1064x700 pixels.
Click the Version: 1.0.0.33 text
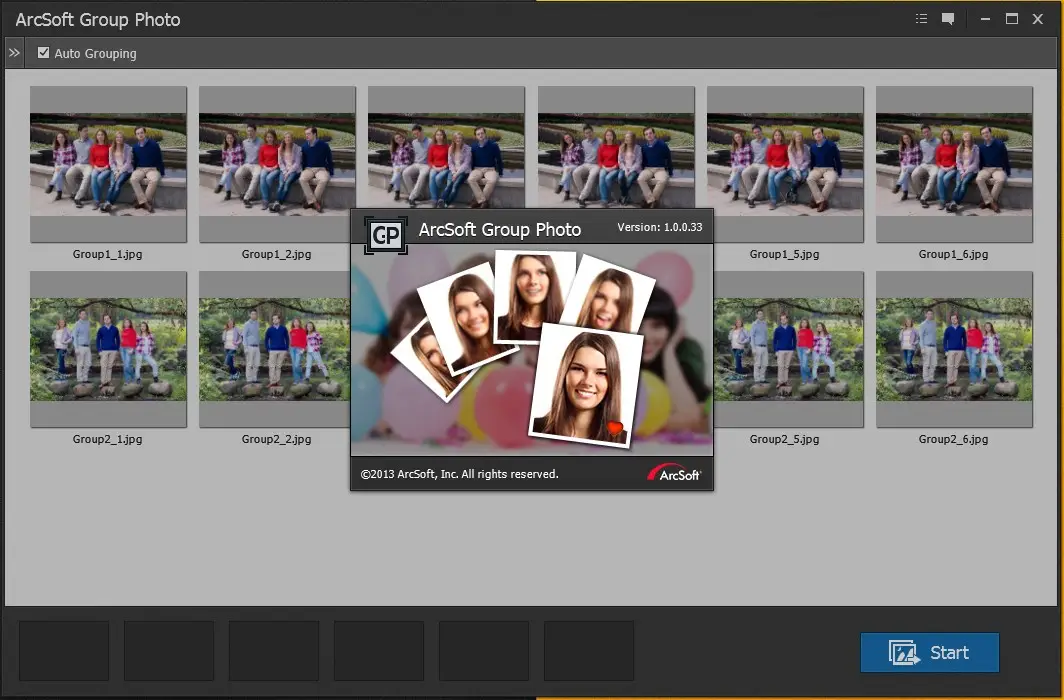pos(660,227)
